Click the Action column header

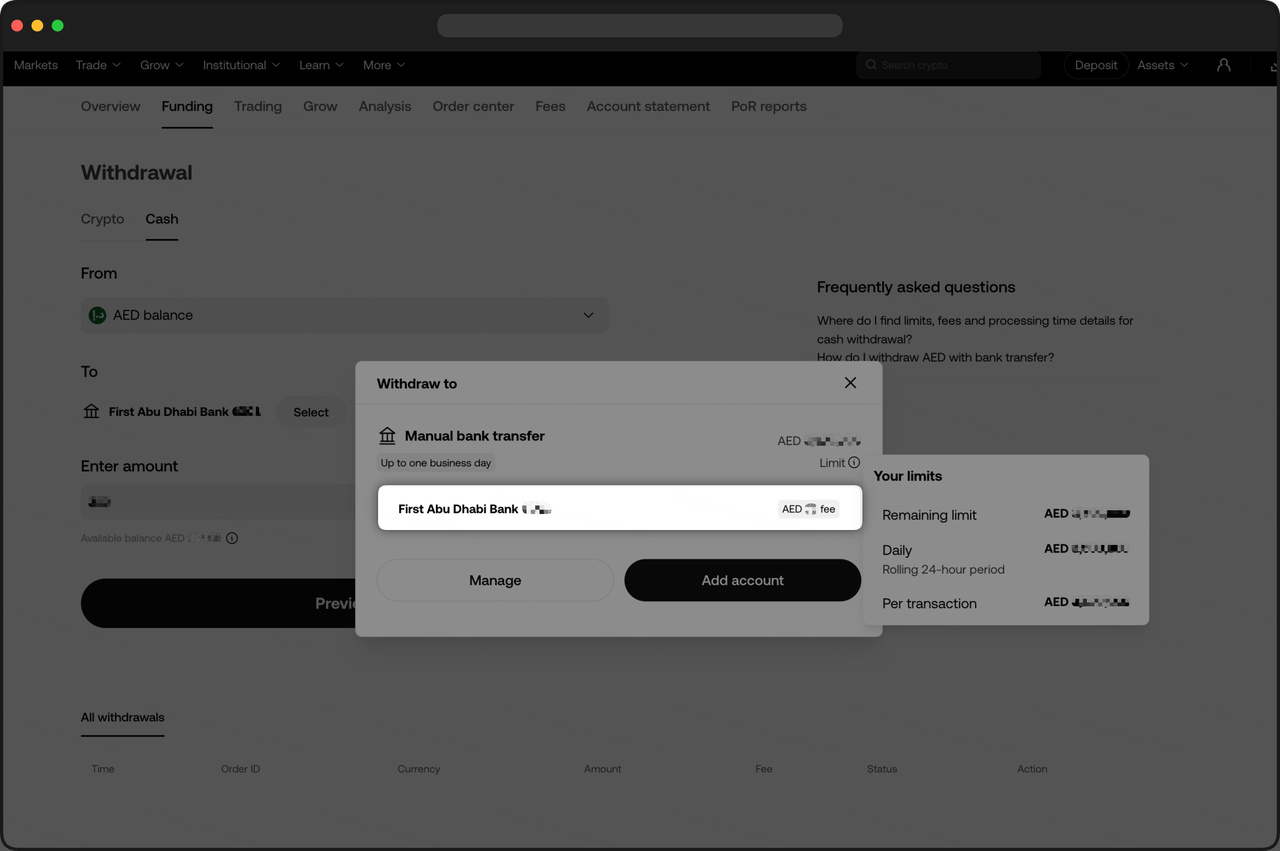[1032, 769]
